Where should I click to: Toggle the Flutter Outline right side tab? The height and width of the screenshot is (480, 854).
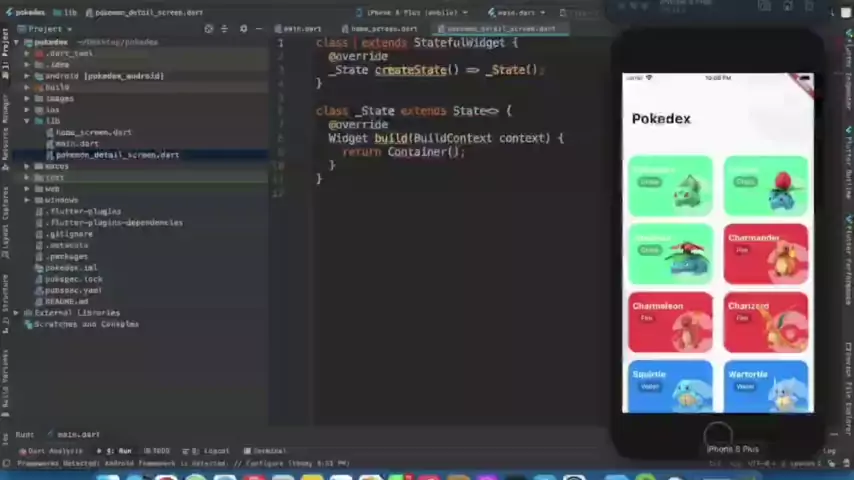coord(849,162)
